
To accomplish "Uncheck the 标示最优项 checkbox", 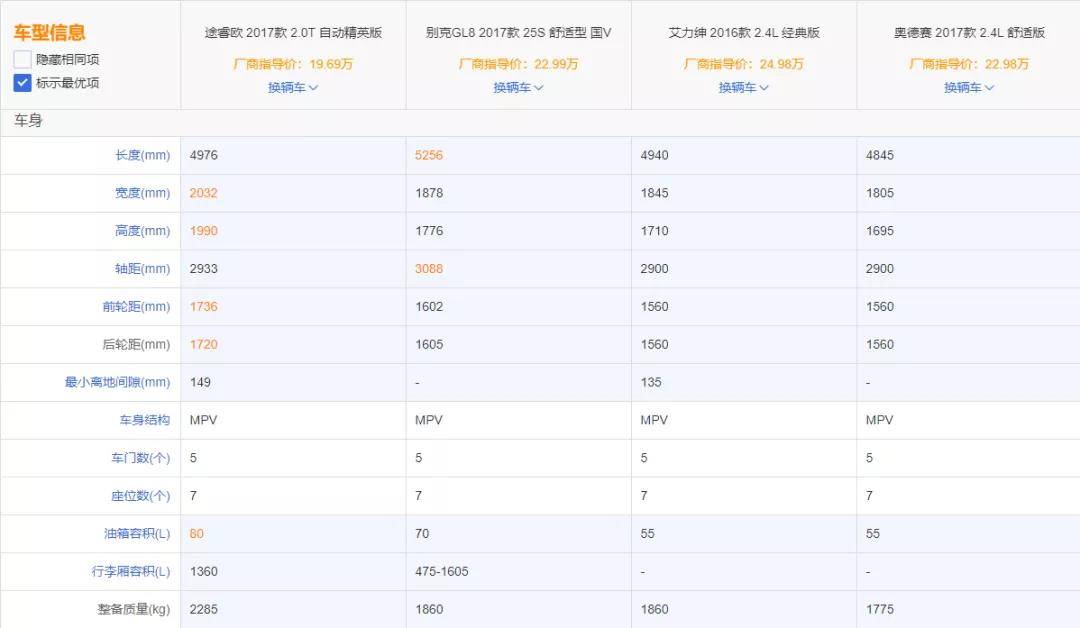I will pos(22,83).
